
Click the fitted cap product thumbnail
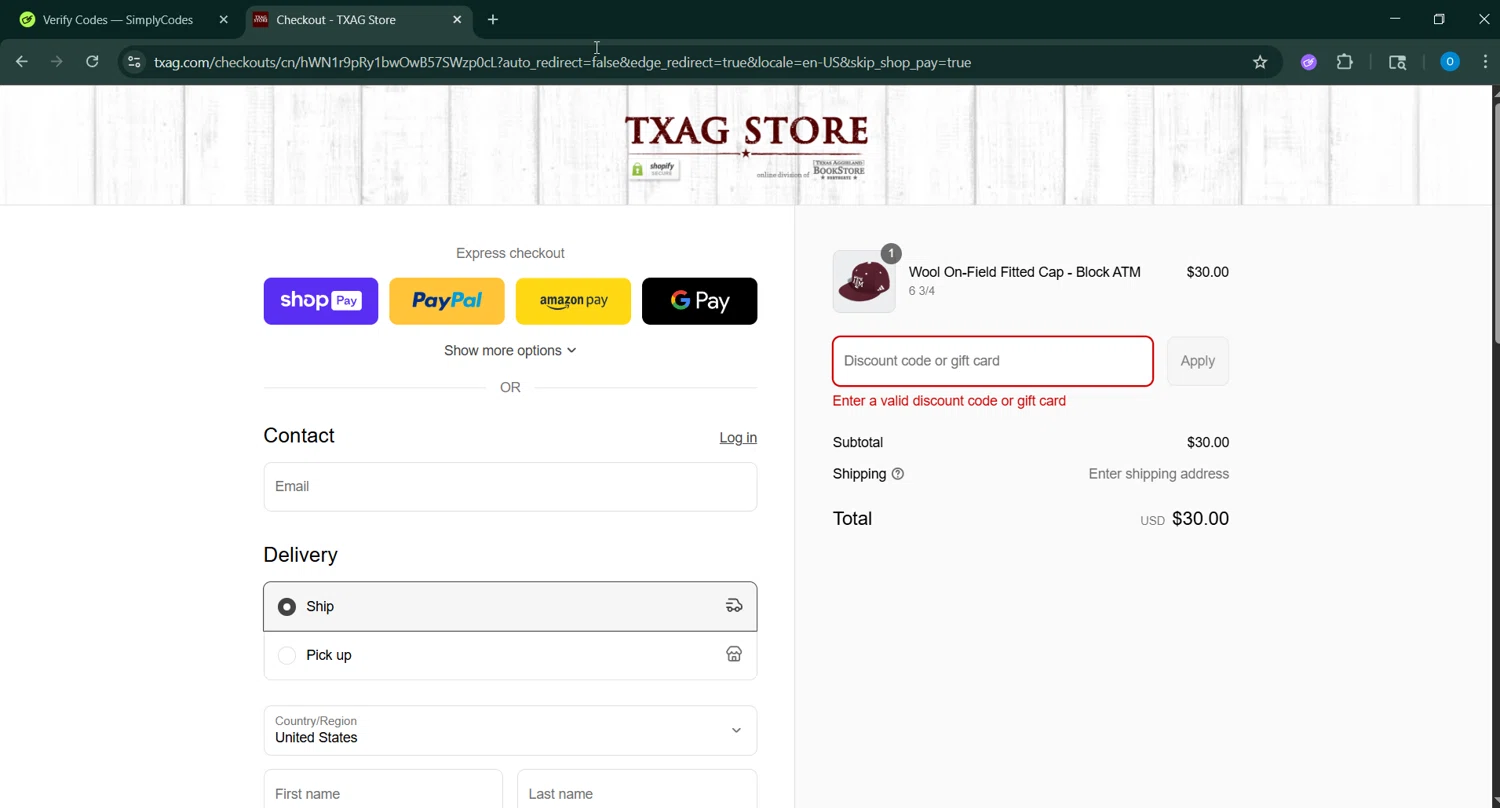[x=864, y=282]
